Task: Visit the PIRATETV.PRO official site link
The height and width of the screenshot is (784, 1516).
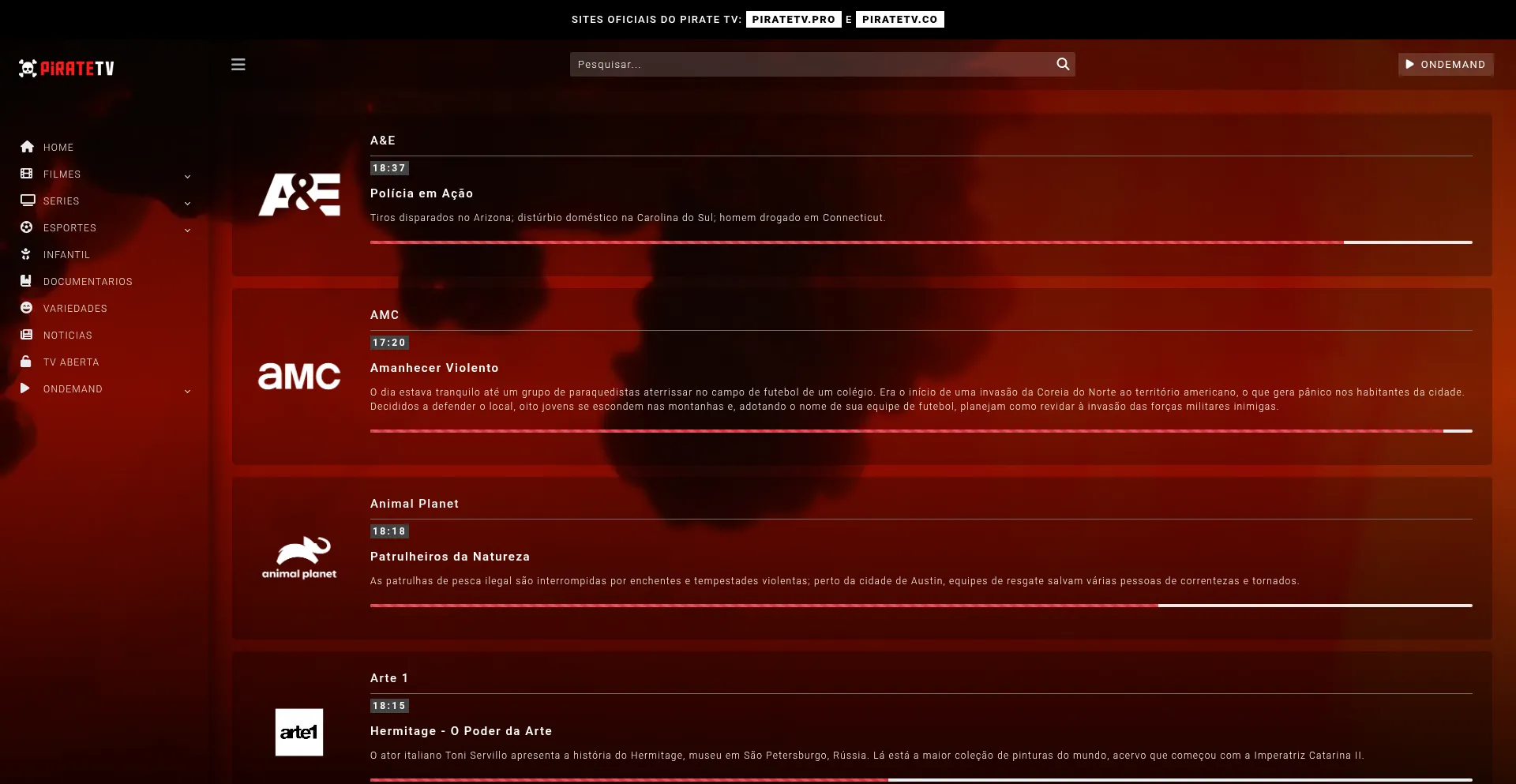Action: (x=794, y=20)
